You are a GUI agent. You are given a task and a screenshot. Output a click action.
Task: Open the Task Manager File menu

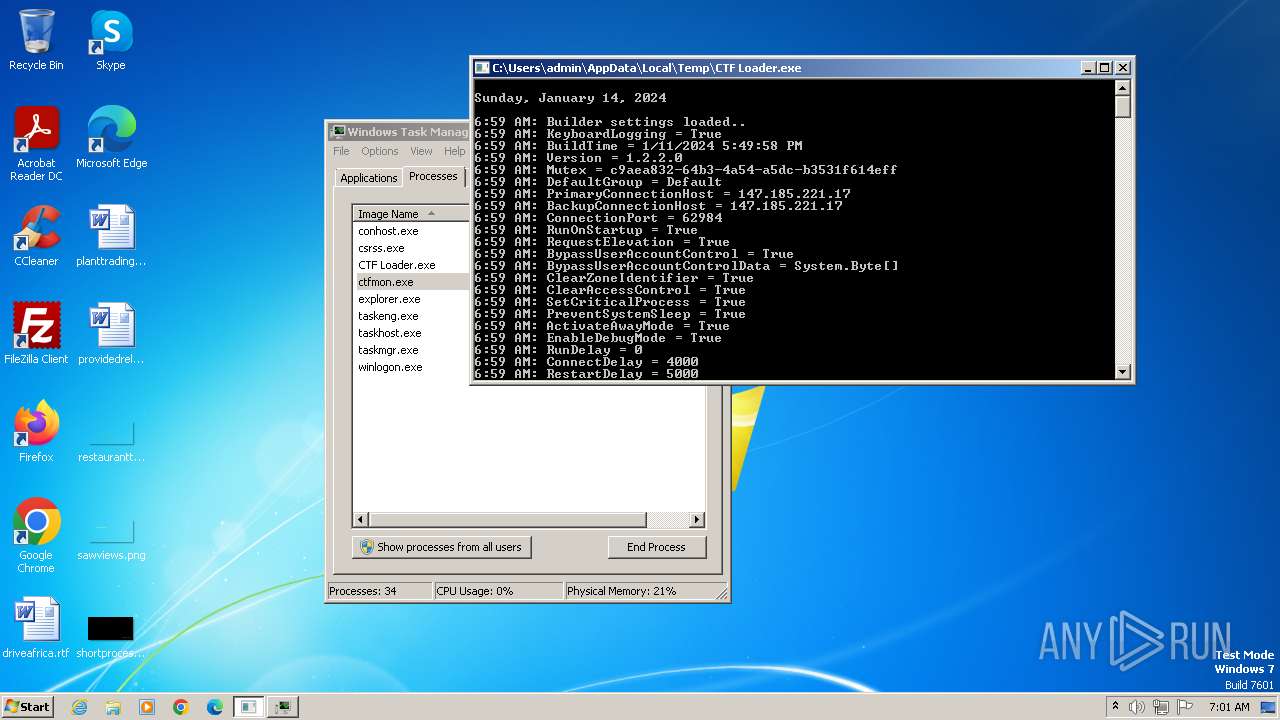341,151
